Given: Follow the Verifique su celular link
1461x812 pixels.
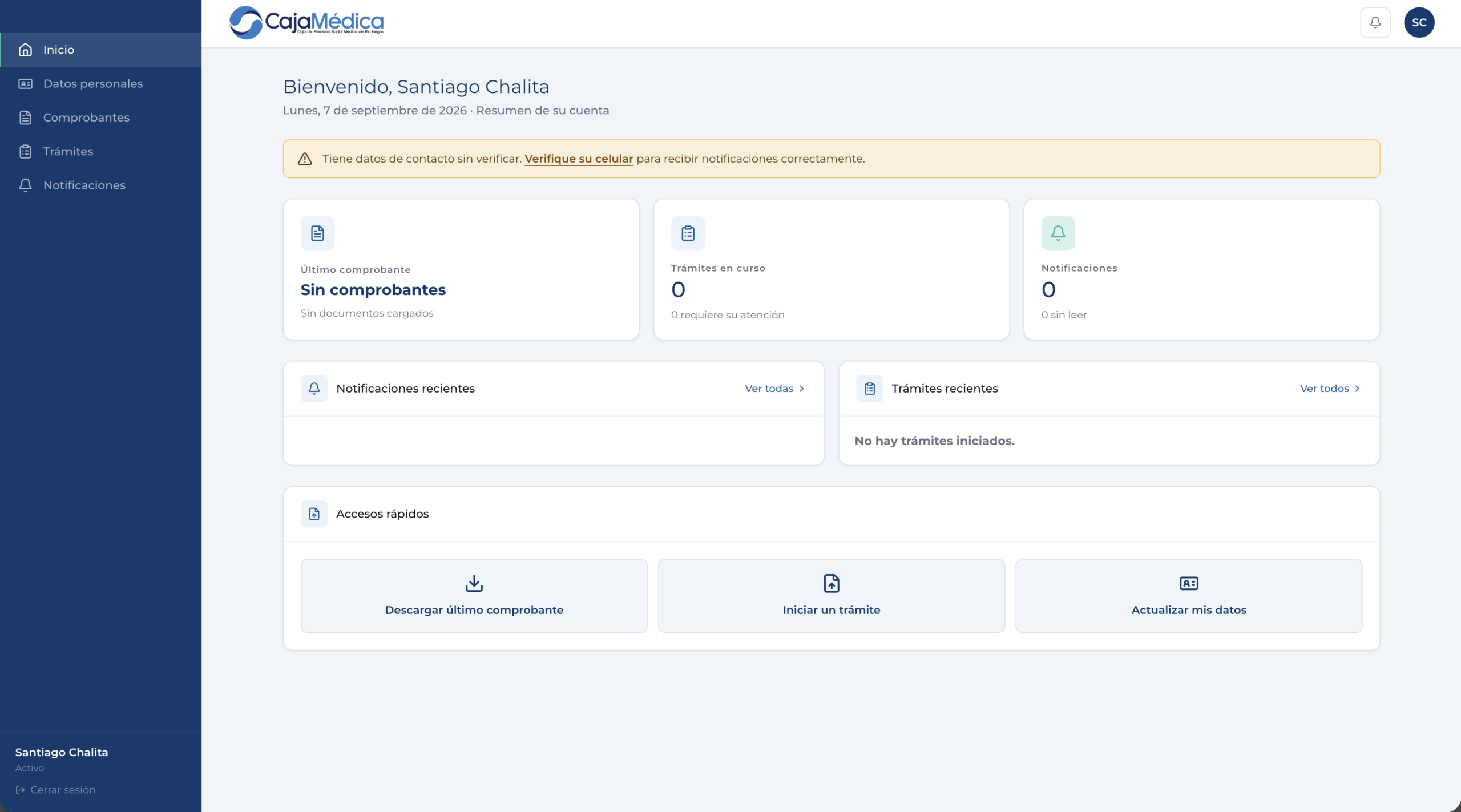Looking at the screenshot, I should 579,159.
